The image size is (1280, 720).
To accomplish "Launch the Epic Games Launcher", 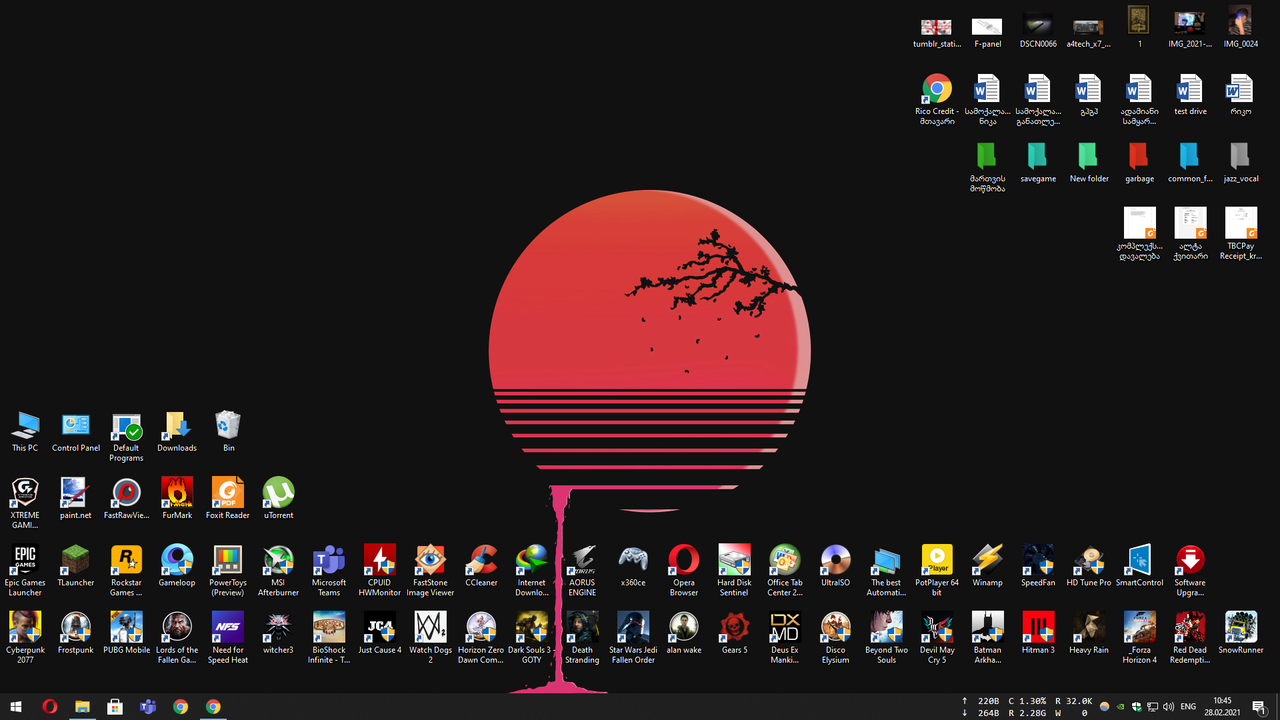I will pos(25,563).
